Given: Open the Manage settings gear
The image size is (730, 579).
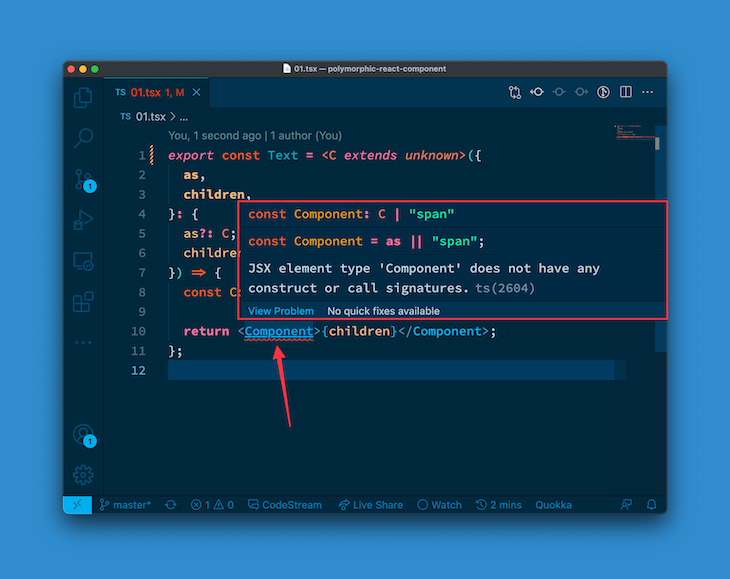Looking at the screenshot, I should click(x=83, y=475).
